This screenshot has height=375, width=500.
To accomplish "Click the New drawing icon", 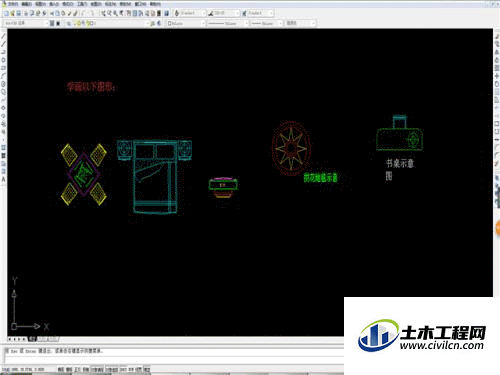I will [x=6, y=13].
